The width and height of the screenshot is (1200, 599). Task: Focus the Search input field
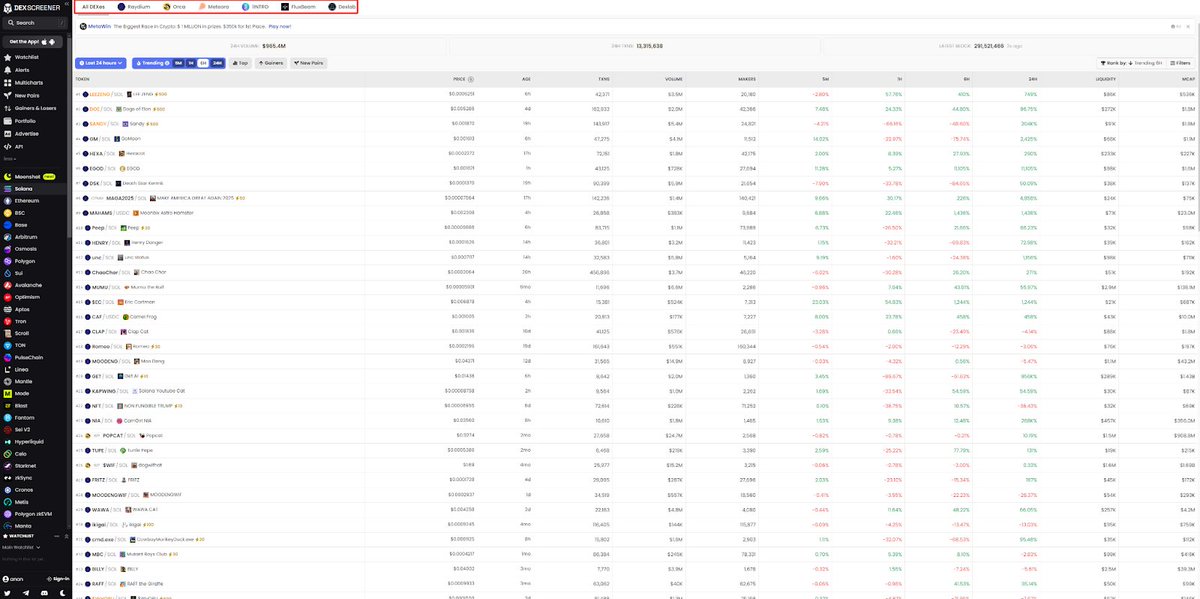35,22
